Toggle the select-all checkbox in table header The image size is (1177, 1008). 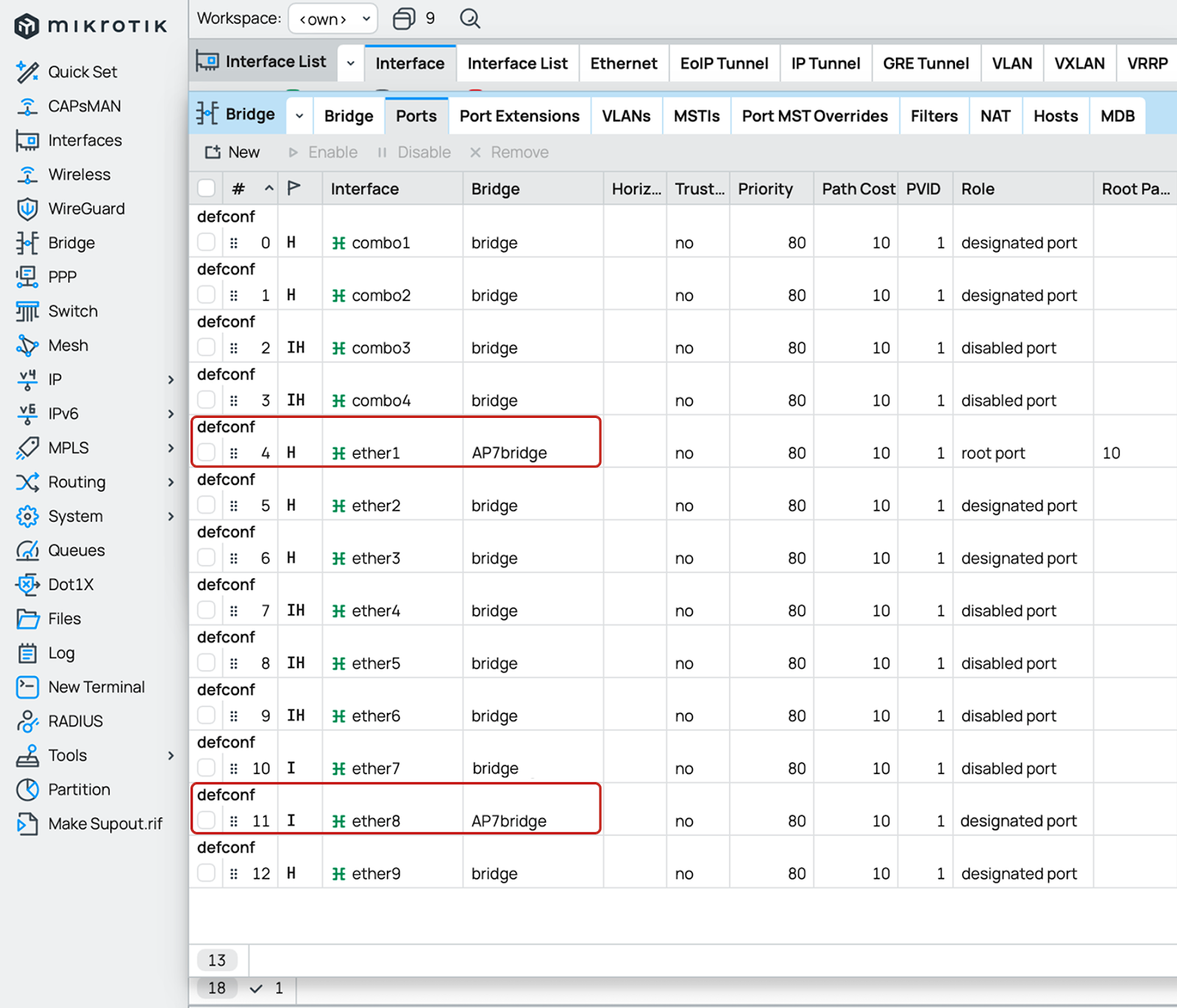coord(207,188)
